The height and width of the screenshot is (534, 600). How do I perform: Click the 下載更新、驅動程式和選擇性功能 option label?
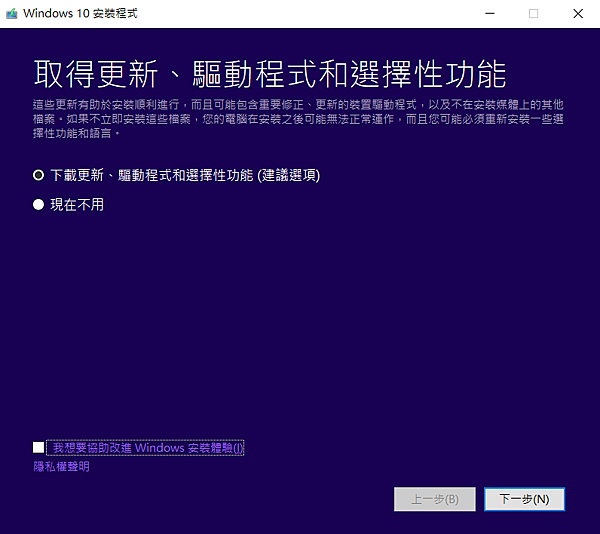pyautogui.click(x=185, y=175)
